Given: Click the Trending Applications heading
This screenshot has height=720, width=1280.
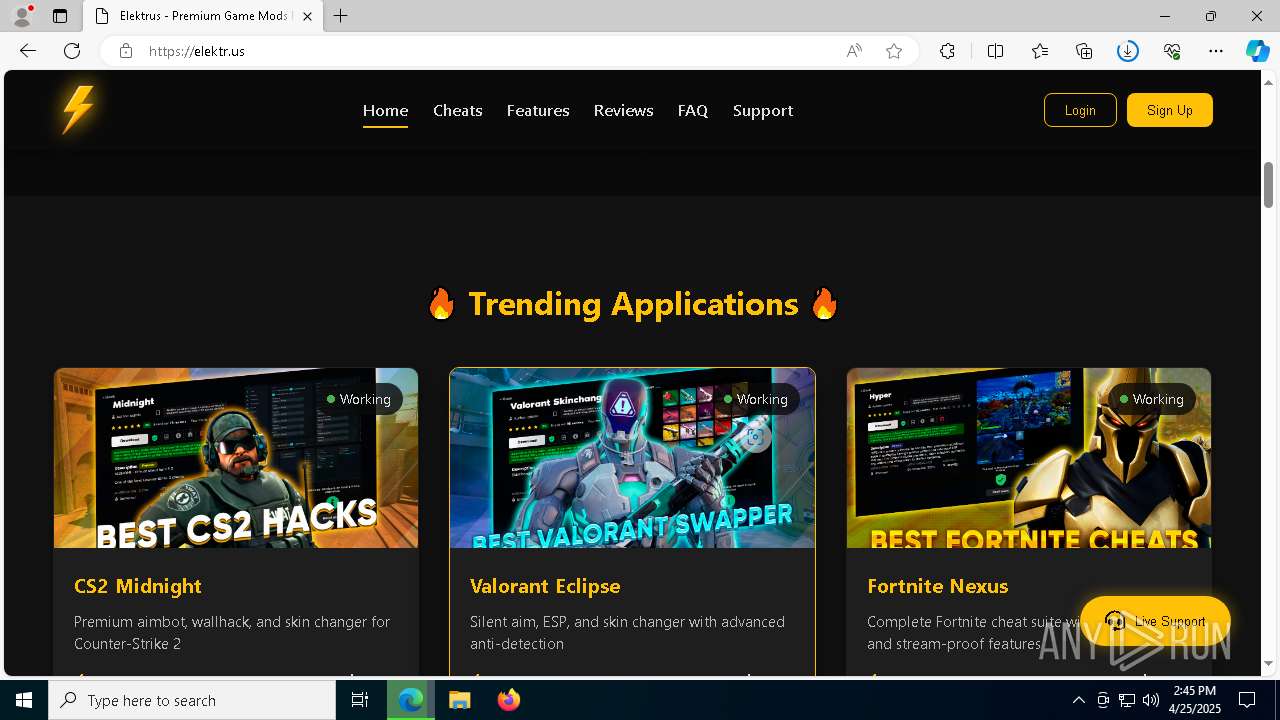Looking at the screenshot, I should point(633,303).
